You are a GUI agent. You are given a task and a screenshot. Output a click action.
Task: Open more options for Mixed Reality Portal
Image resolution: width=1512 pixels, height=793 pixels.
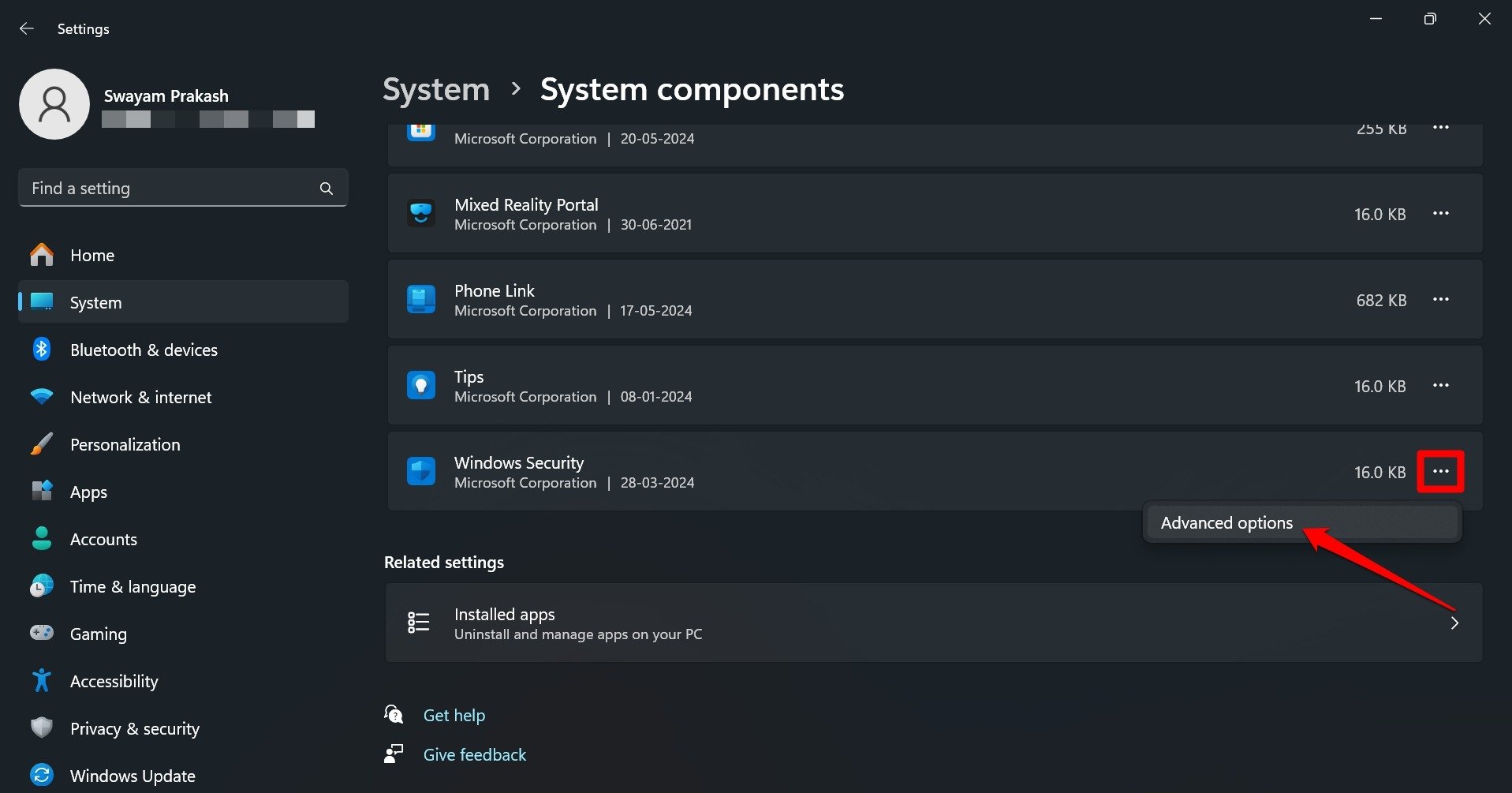click(x=1440, y=214)
